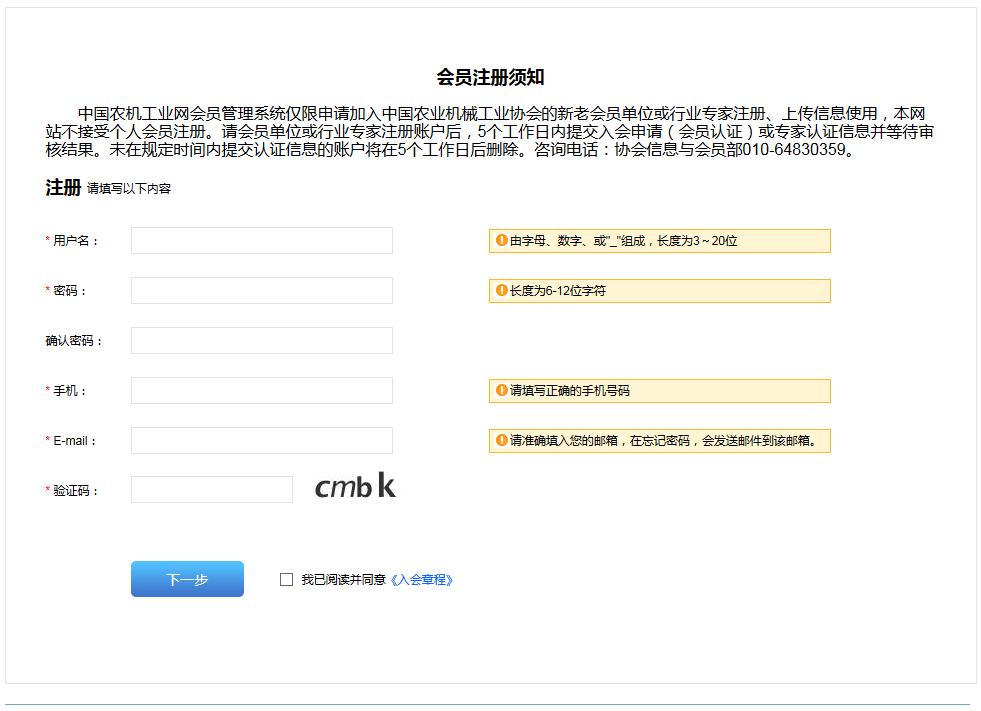Refresh the cmbk captcha image

355,487
